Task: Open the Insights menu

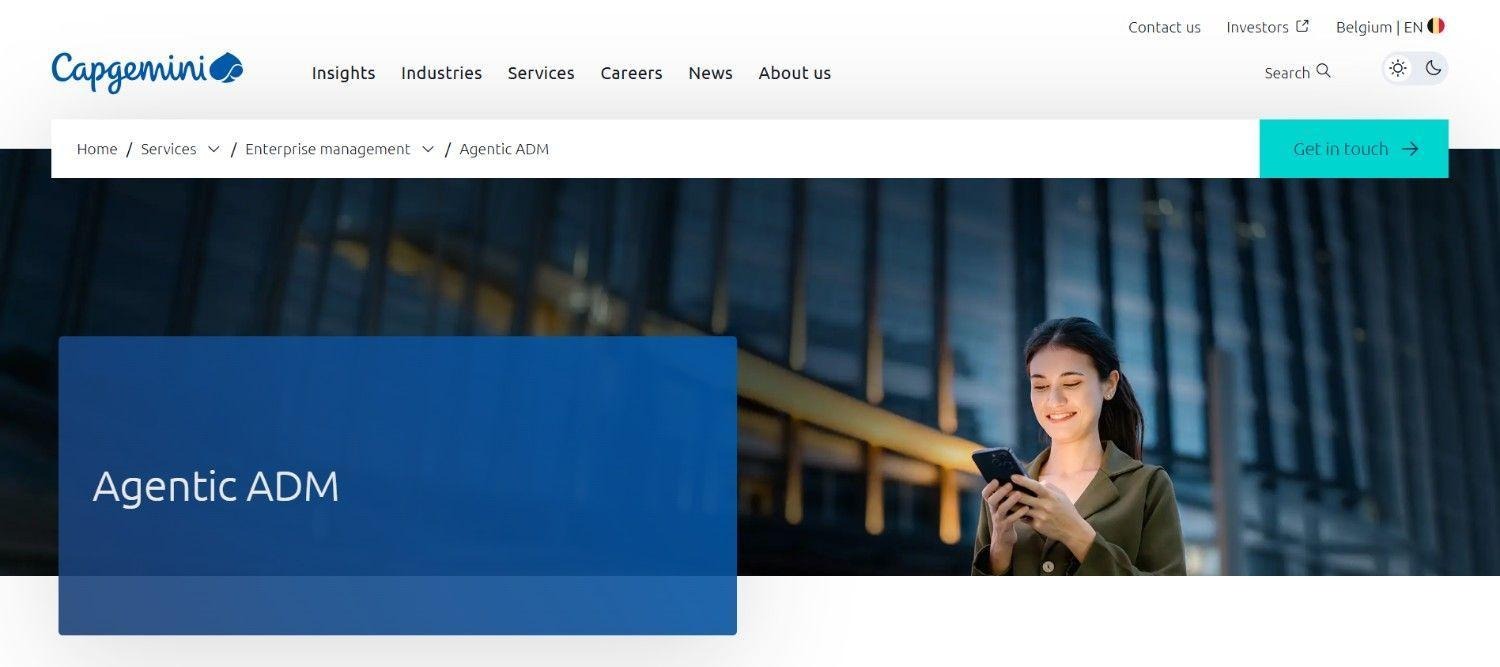Action: 343,73
